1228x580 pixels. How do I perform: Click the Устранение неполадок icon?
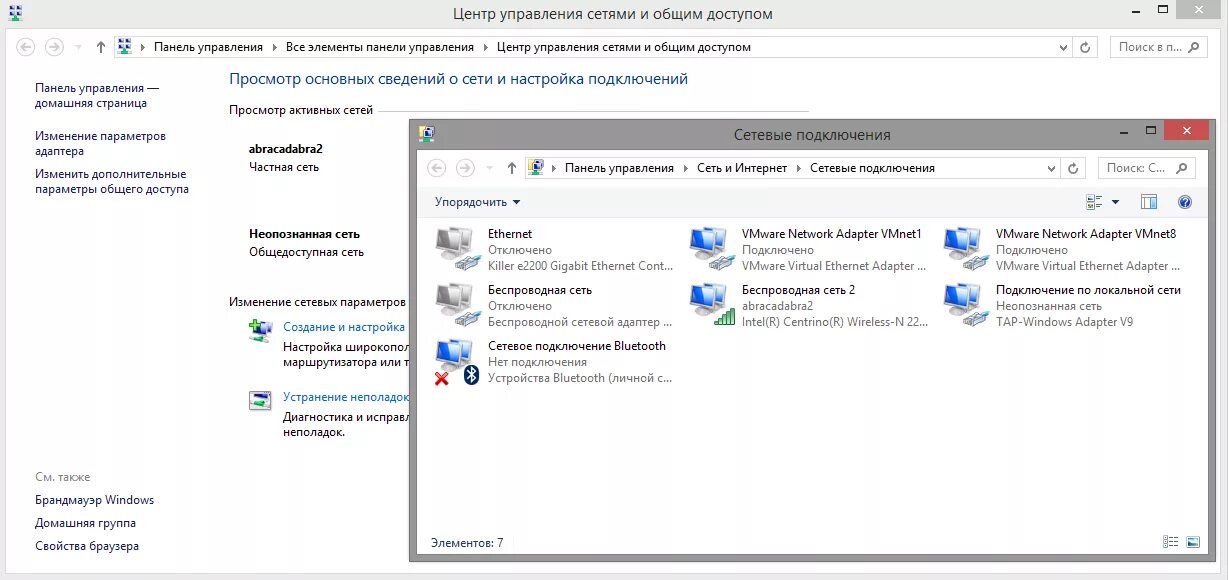point(260,401)
